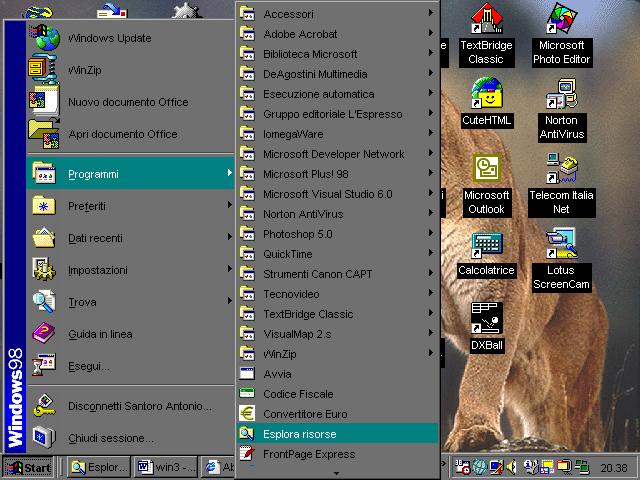Image resolution: width=640 pixels, height=480 pixels.
Task: Click the Nuovo documento Office icon
Action: pos(44,101)
